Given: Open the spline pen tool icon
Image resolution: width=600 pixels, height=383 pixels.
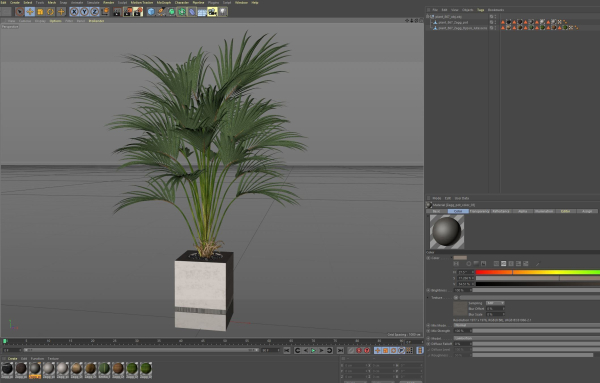Looking at the screenshot, I should 161,12.
